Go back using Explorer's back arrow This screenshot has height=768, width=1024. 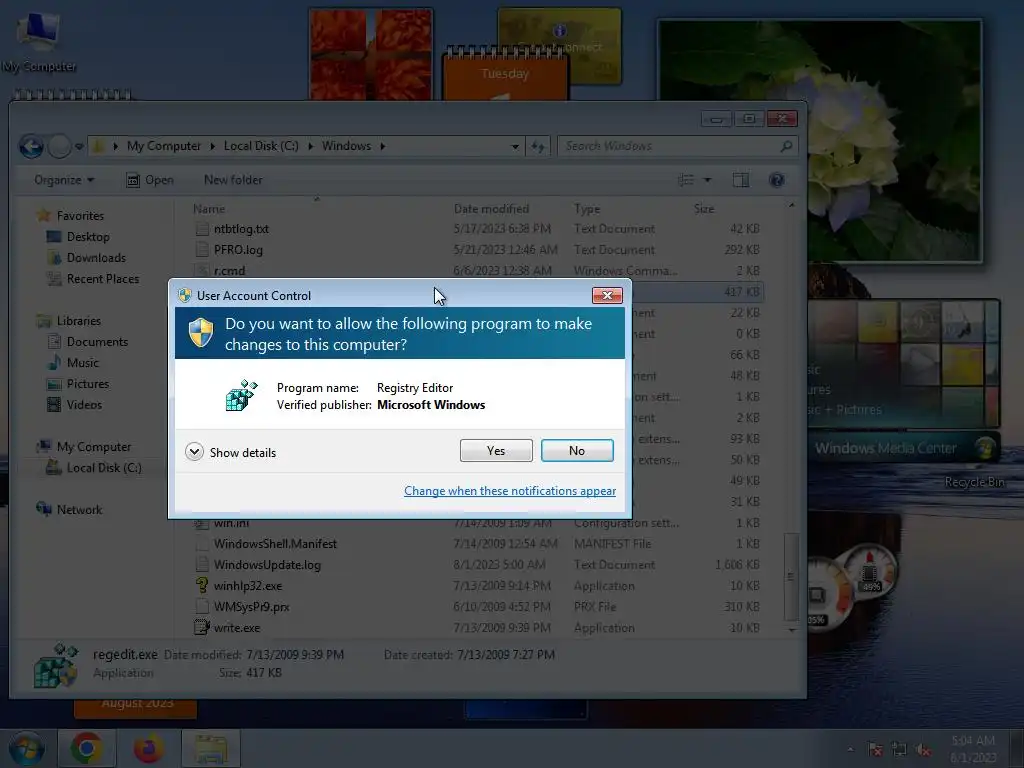(x=31, y=146)
